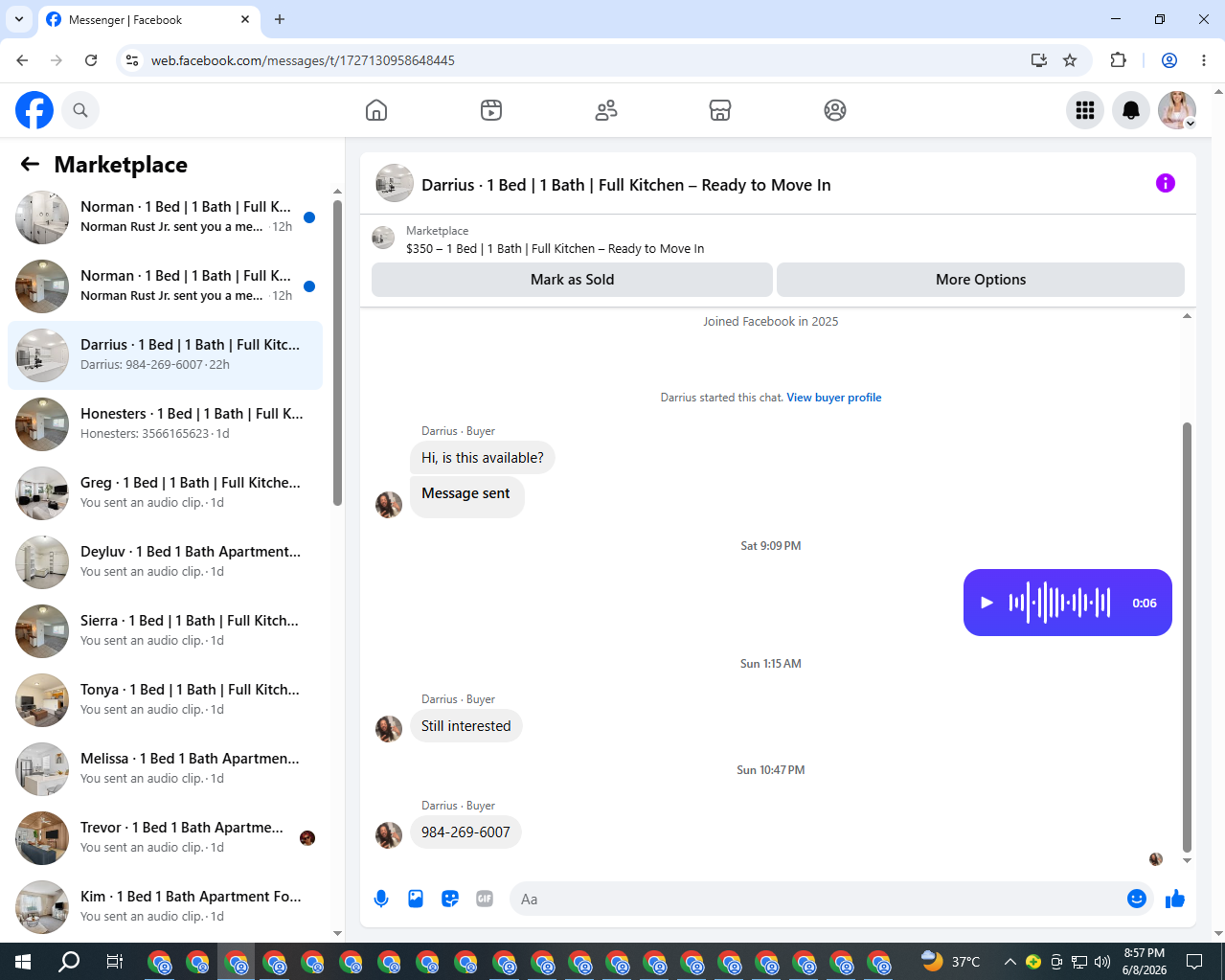The image size is (1225, 980).
Task: Open the GIF picker
Action: [x=485, y=899]
